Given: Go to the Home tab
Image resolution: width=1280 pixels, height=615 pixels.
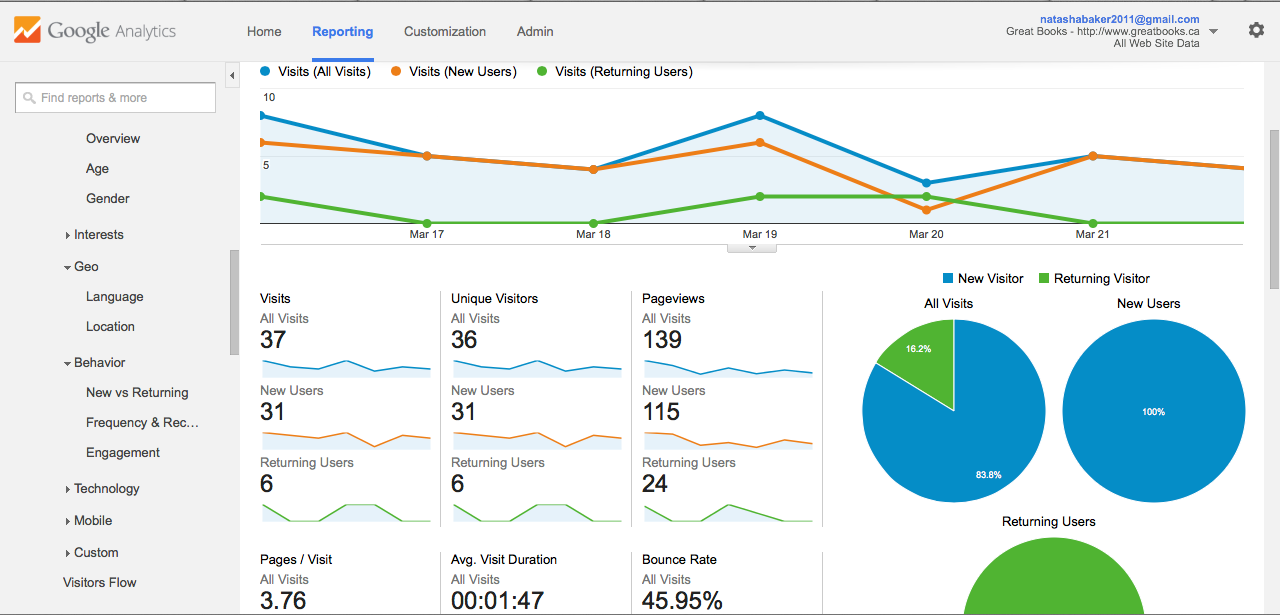Looking at the screenshot, I should (264, 32).
